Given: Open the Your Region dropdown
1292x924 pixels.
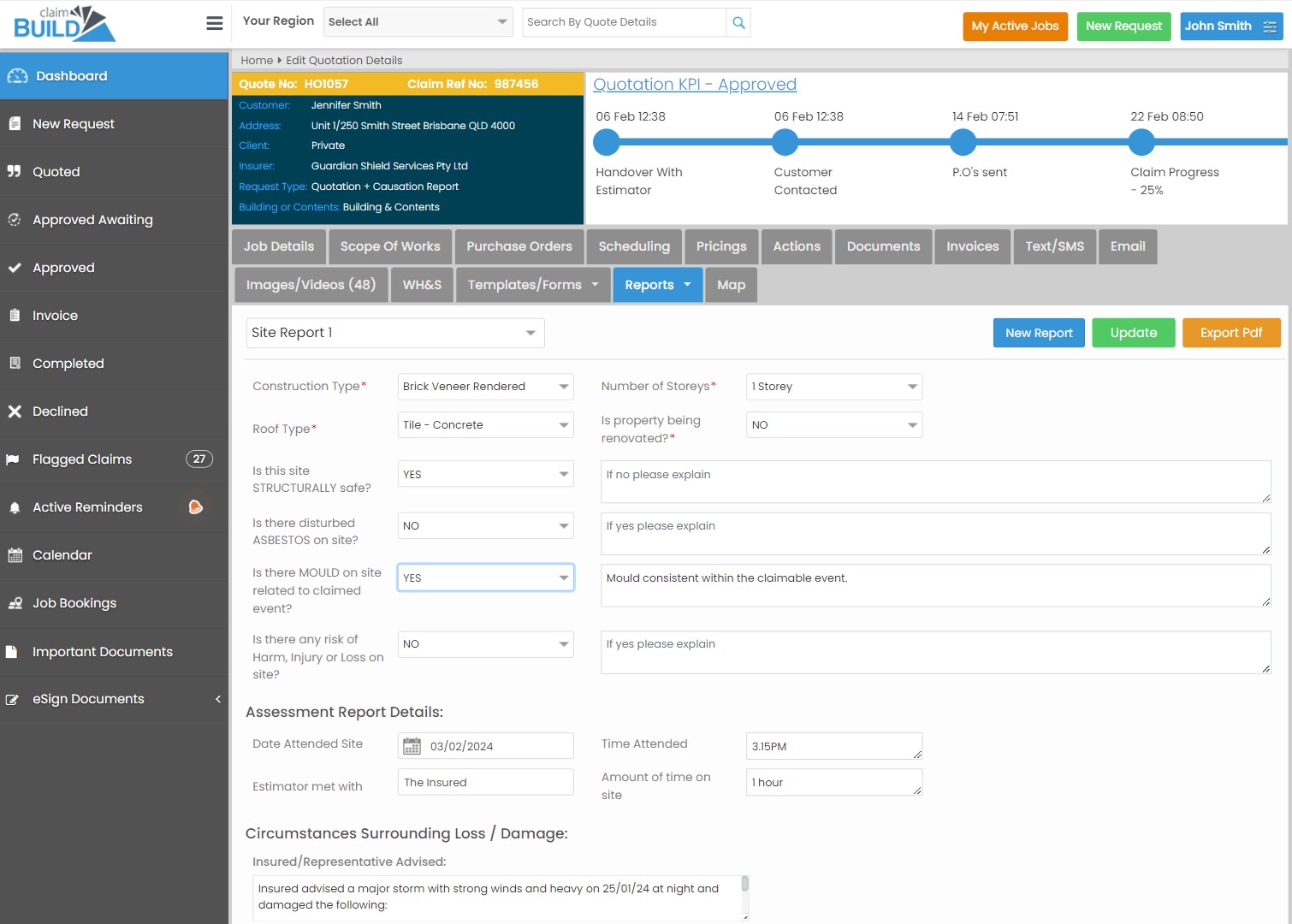Looking at the screenshot, I should pos(418,22).
